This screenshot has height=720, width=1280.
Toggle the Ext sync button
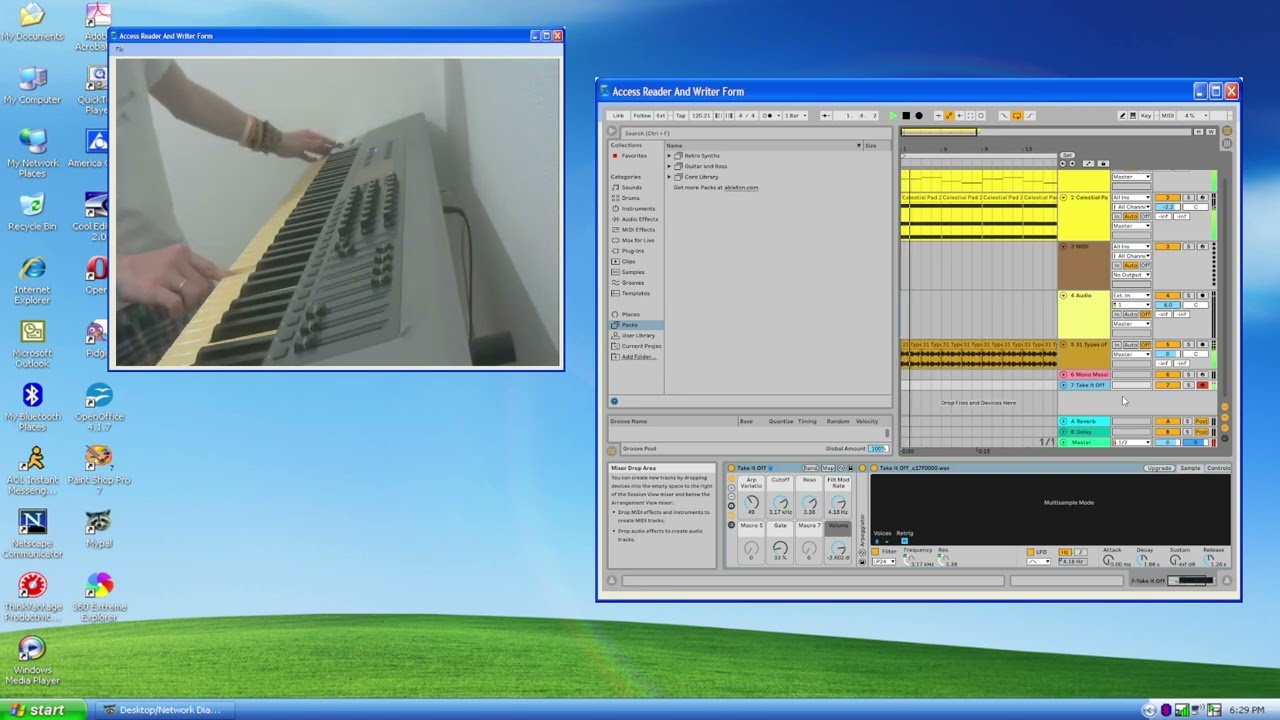tap(661, 115)
